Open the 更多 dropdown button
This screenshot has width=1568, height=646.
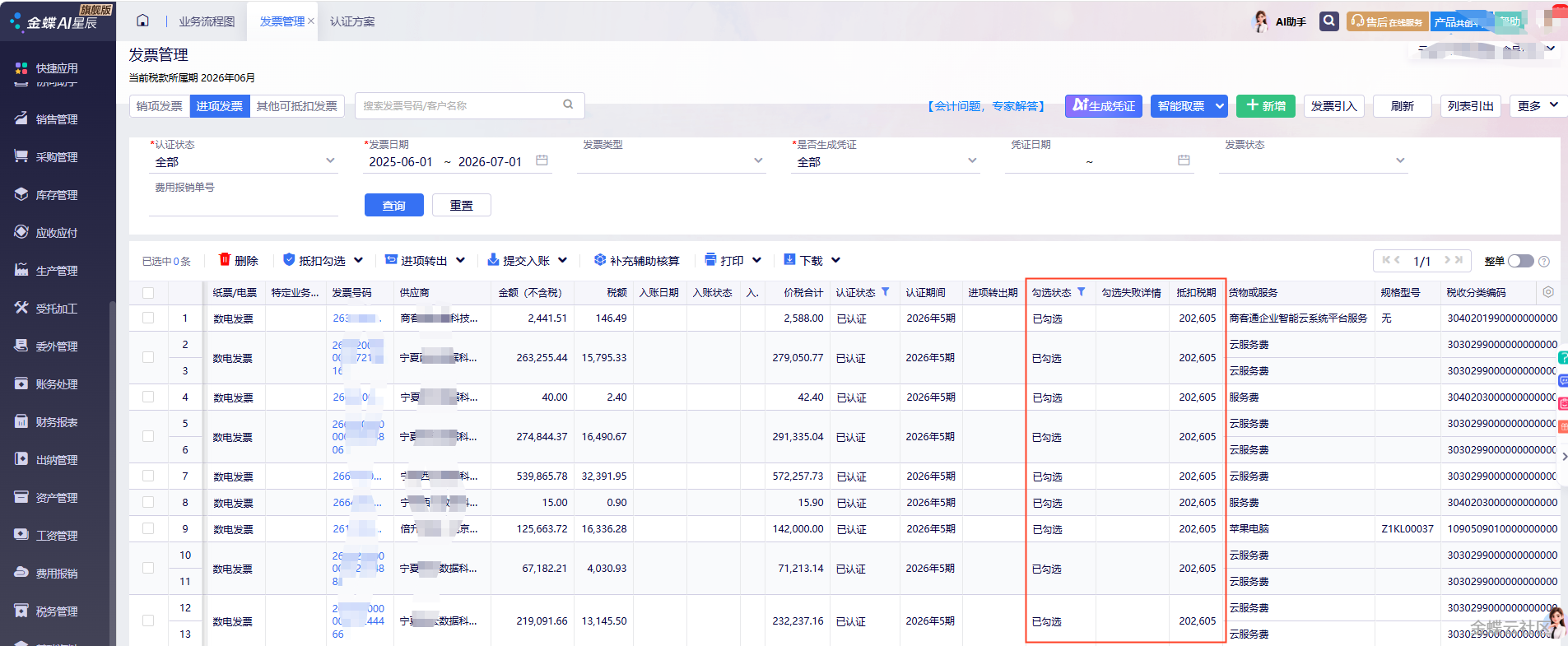click(x=1538, y=105)
